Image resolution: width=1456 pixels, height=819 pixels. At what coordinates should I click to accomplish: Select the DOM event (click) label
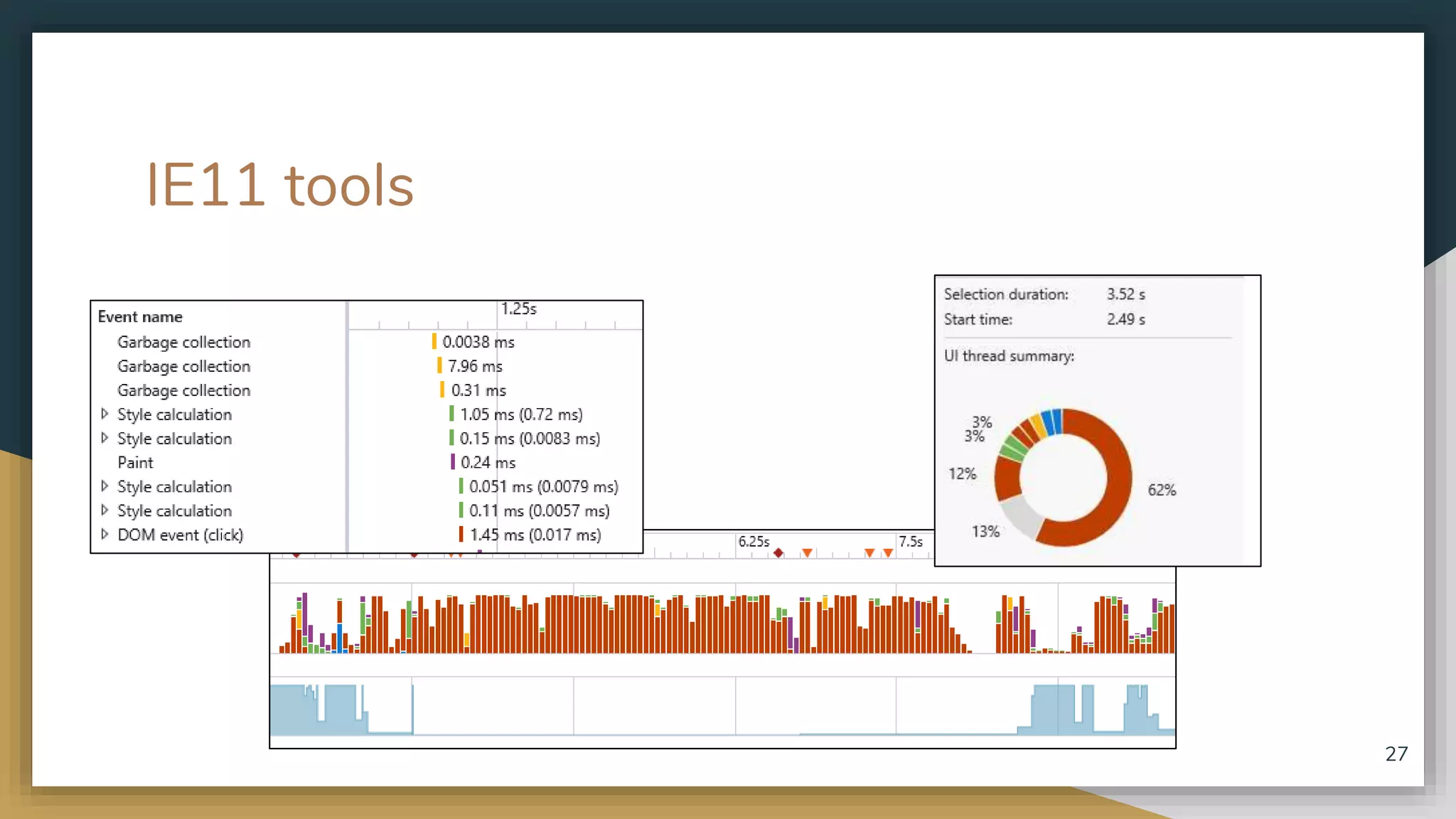click(x=180, y=535)
